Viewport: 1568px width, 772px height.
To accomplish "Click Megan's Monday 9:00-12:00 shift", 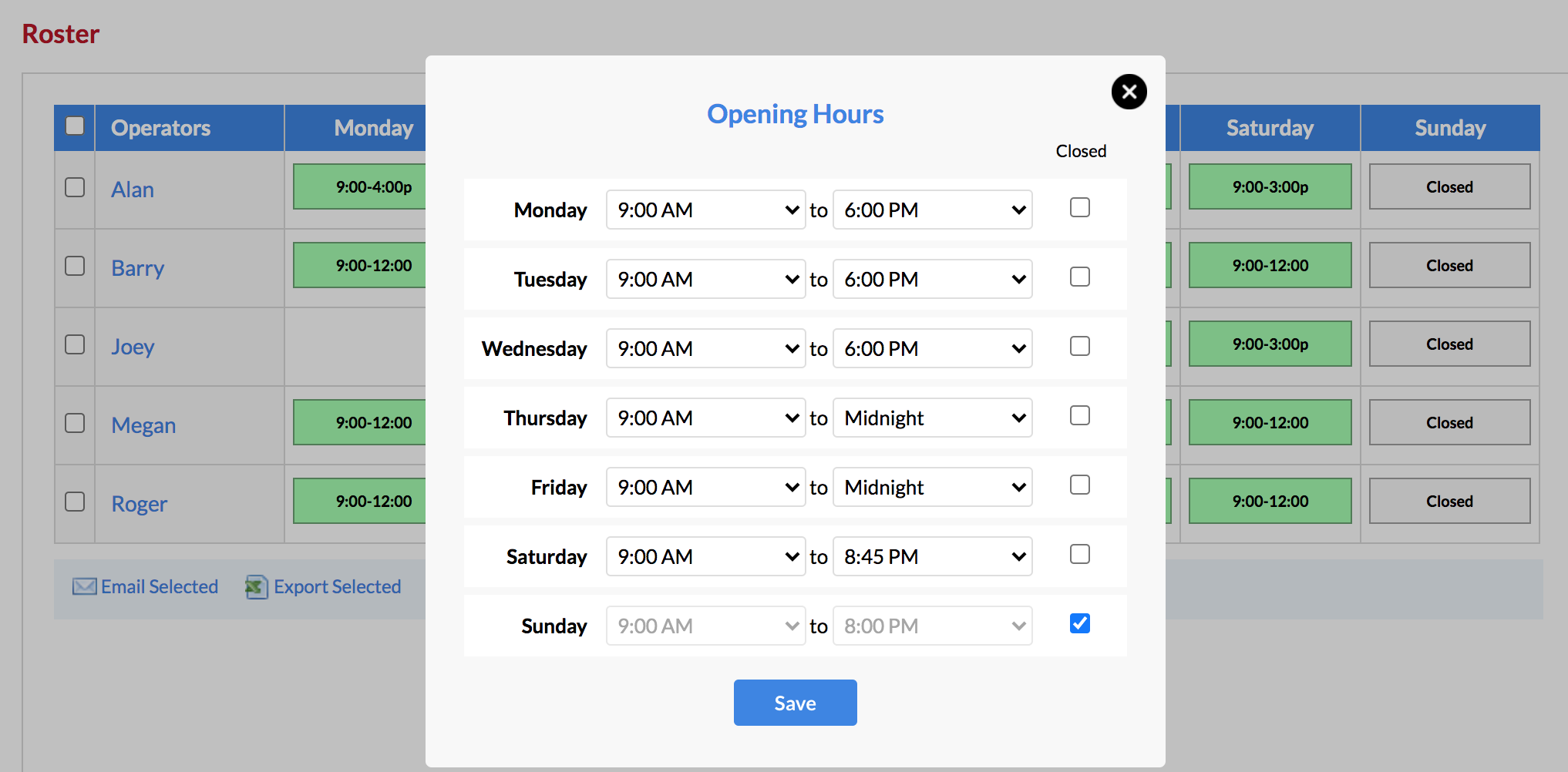I will 359,422.
